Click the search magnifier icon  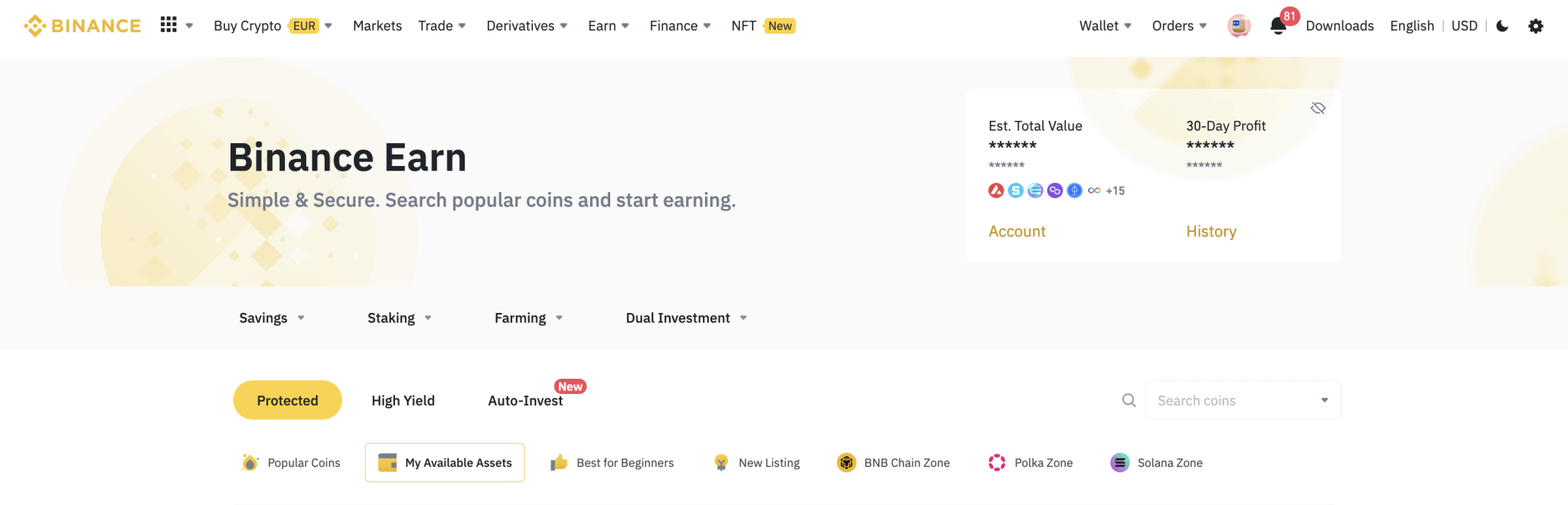coord(1129,400)
